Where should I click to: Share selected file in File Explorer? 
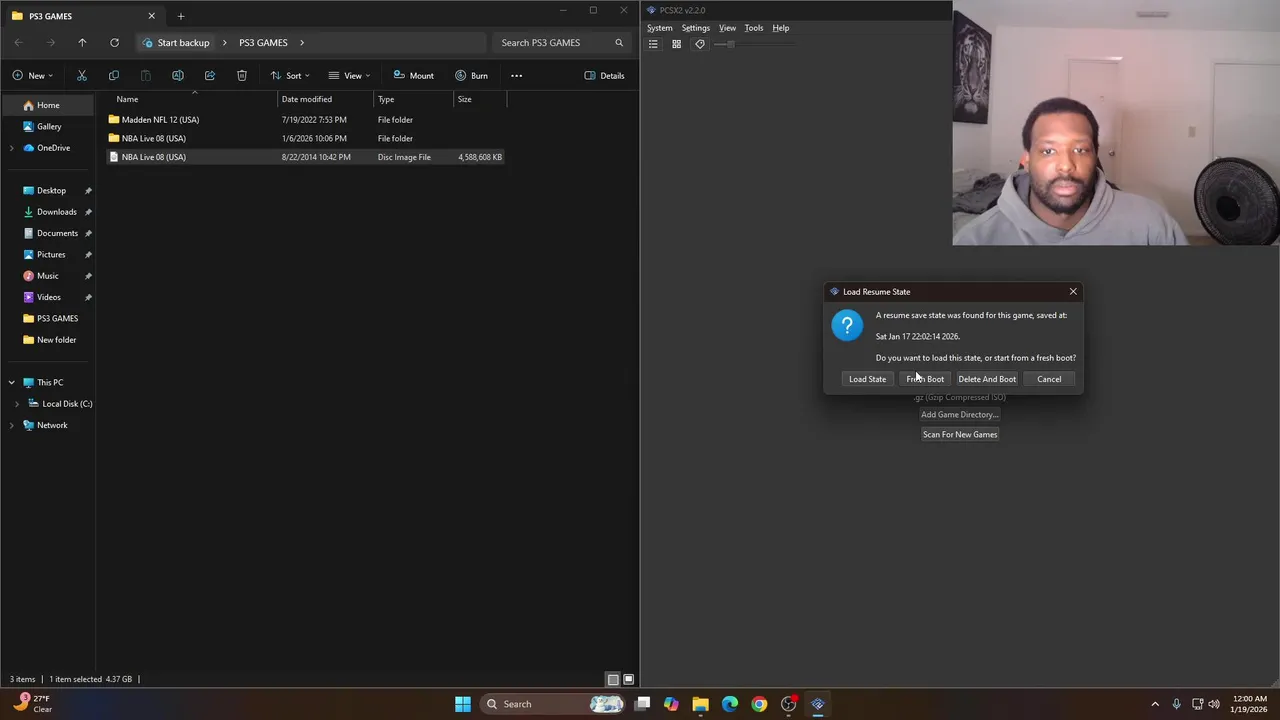[x=210, y=76]
